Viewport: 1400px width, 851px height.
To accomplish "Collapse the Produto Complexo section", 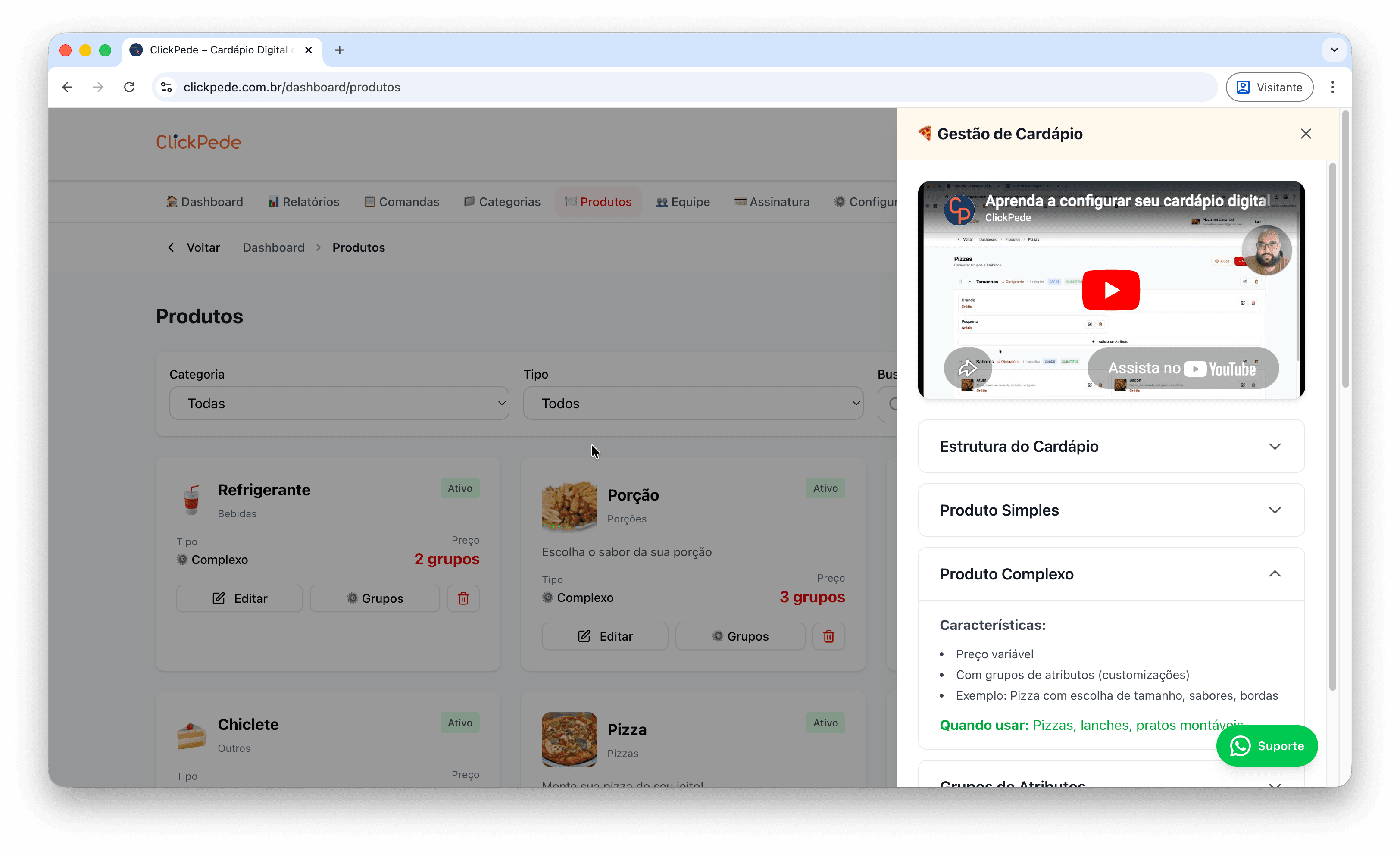I will coord(1111,574).
